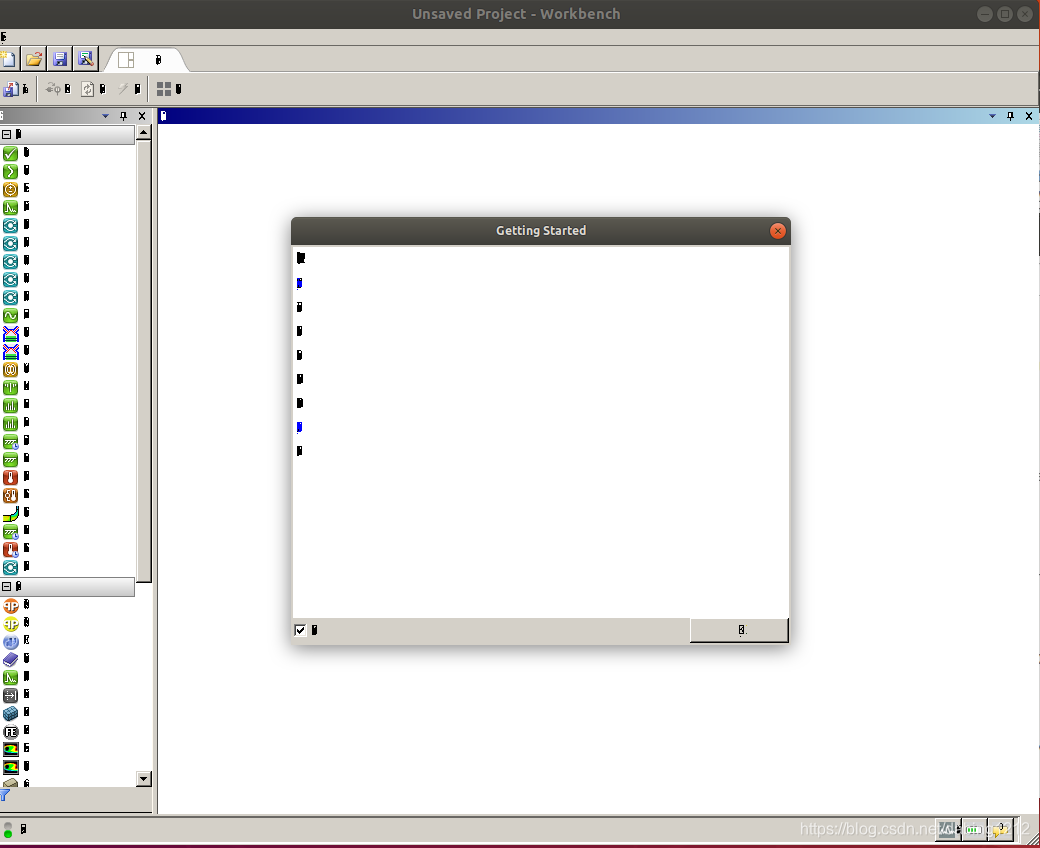Click the New project toolbar icon

[9, 59]
